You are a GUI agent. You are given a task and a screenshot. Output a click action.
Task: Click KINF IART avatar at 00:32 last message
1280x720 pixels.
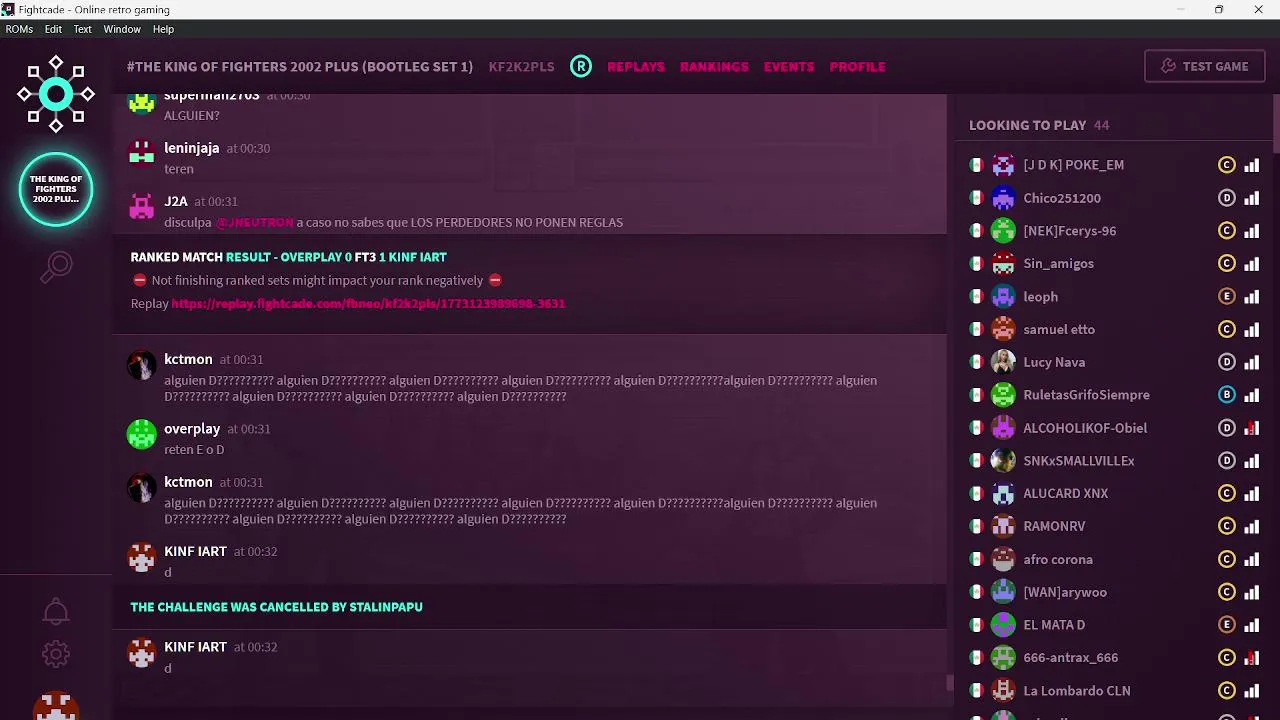click(142, 653)
